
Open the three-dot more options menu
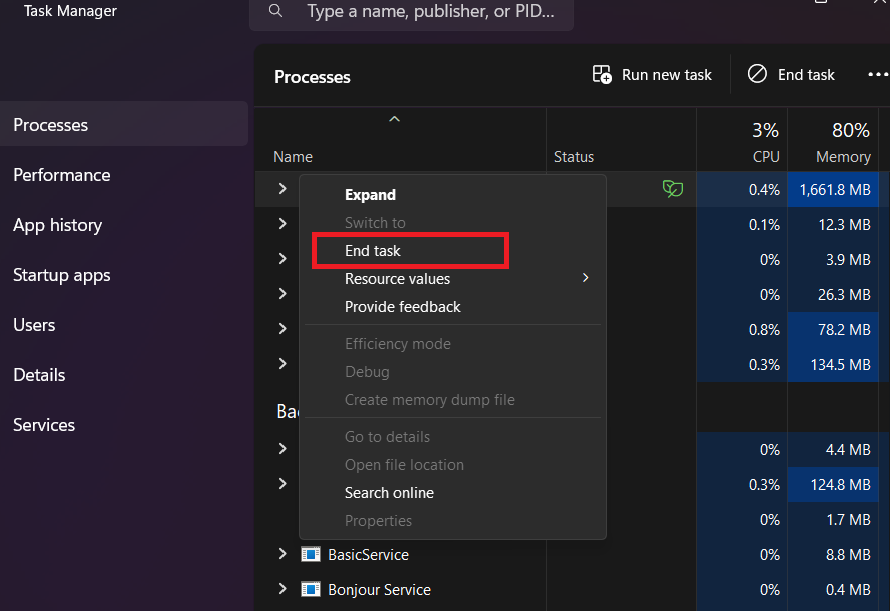877,74
